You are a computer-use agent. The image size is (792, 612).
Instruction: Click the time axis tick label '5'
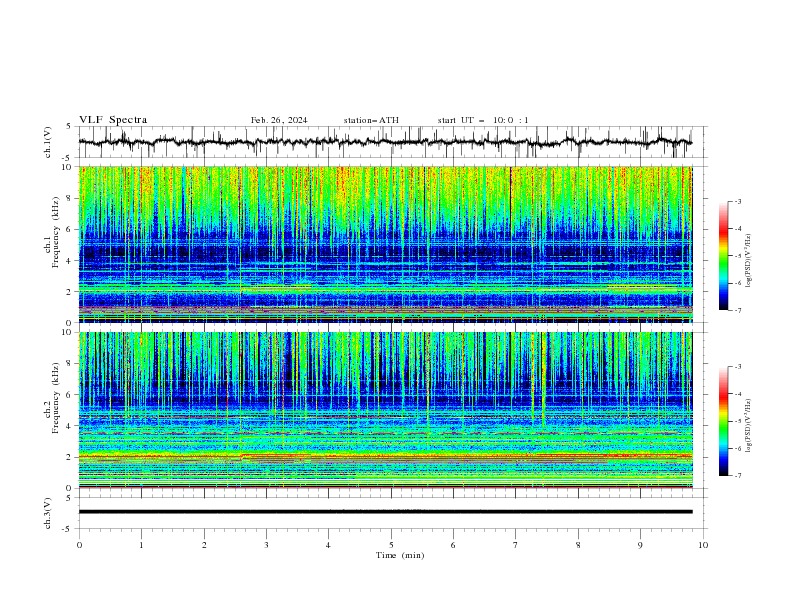(x=391, y=545)
